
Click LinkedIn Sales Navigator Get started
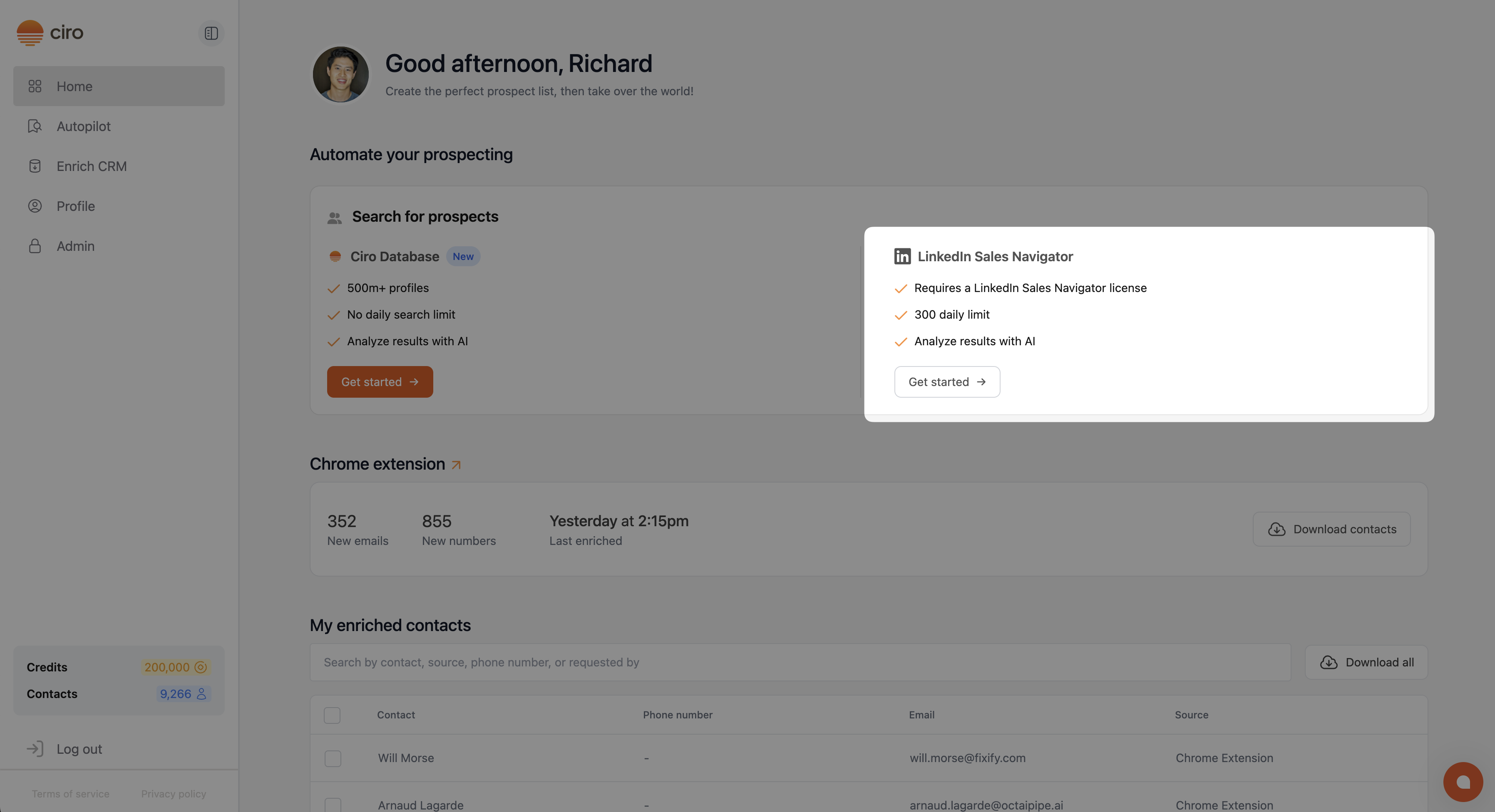tap(946, 381)
